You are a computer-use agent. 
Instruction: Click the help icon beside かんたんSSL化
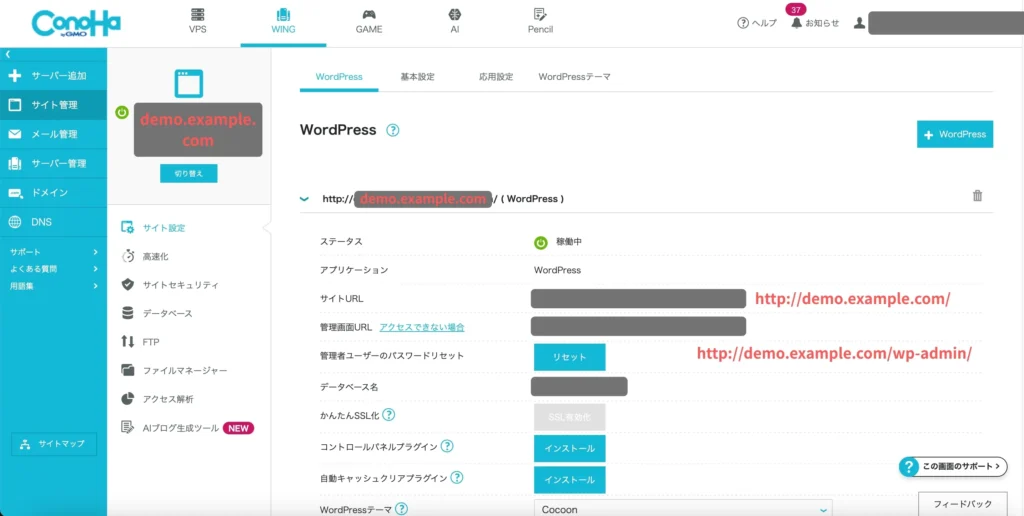[x=389, y=415]
